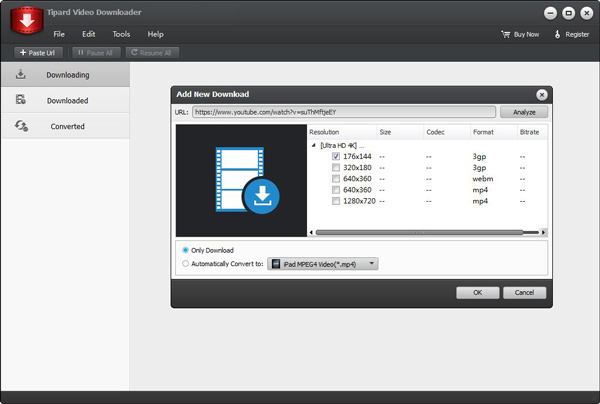Click the Converted sidebar icon
600x404 pixels.
(x=21, y=125)
